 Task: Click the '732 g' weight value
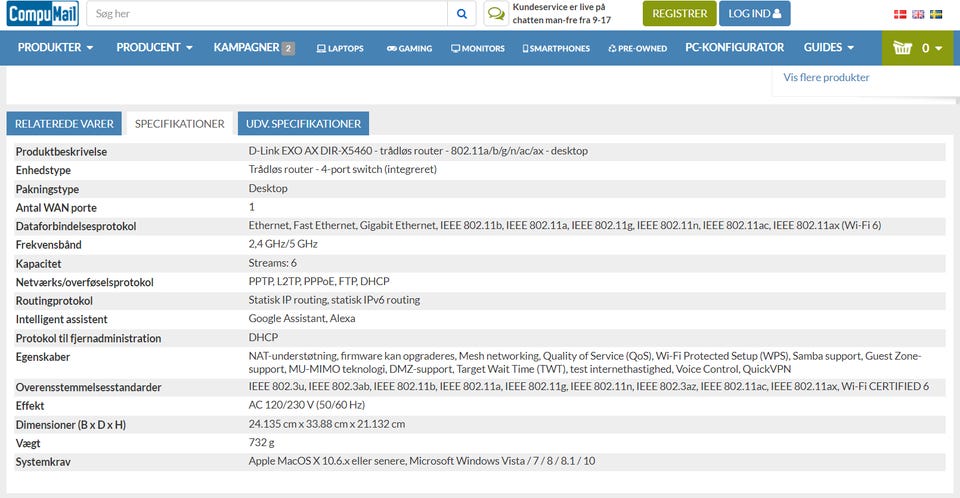[x=261, y=442]
